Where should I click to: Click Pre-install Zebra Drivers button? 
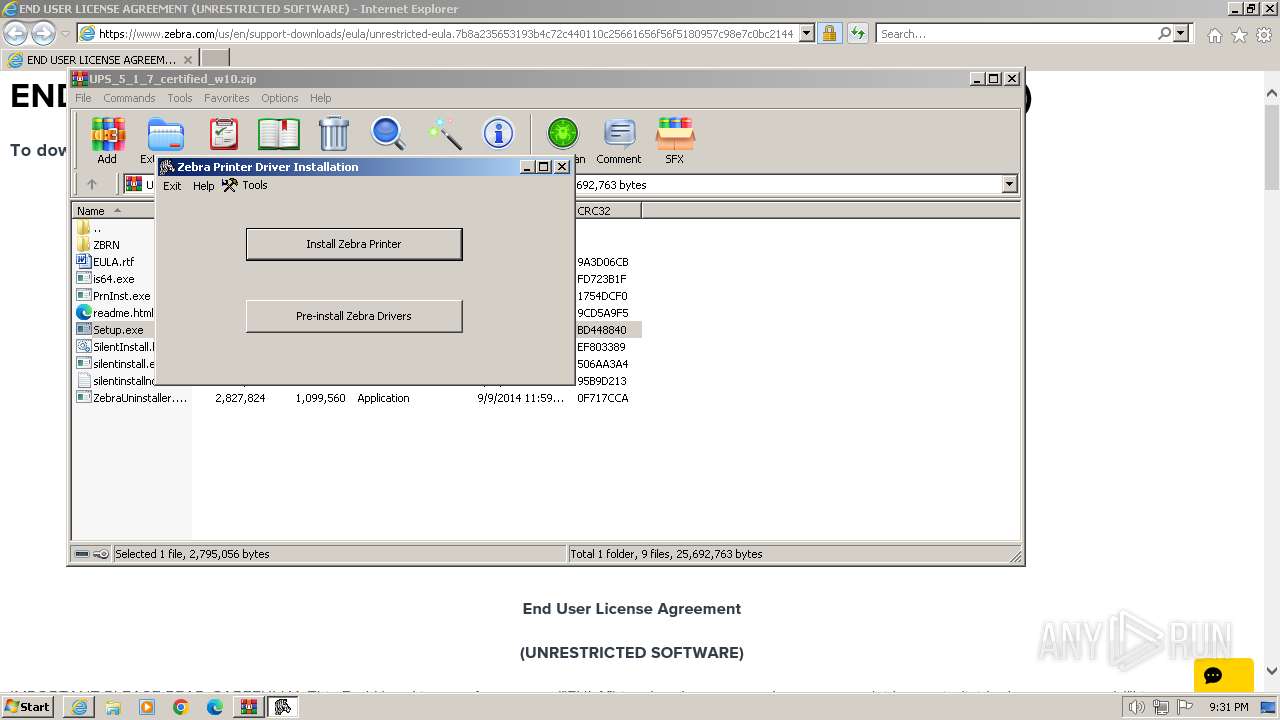354,316
